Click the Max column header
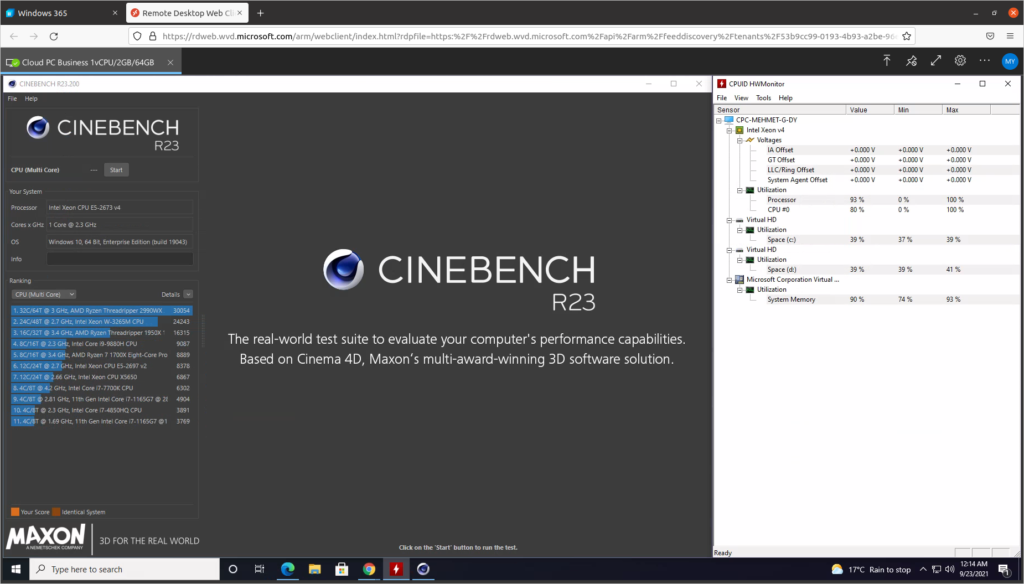 pyautogui.click(x=967, y=110)
